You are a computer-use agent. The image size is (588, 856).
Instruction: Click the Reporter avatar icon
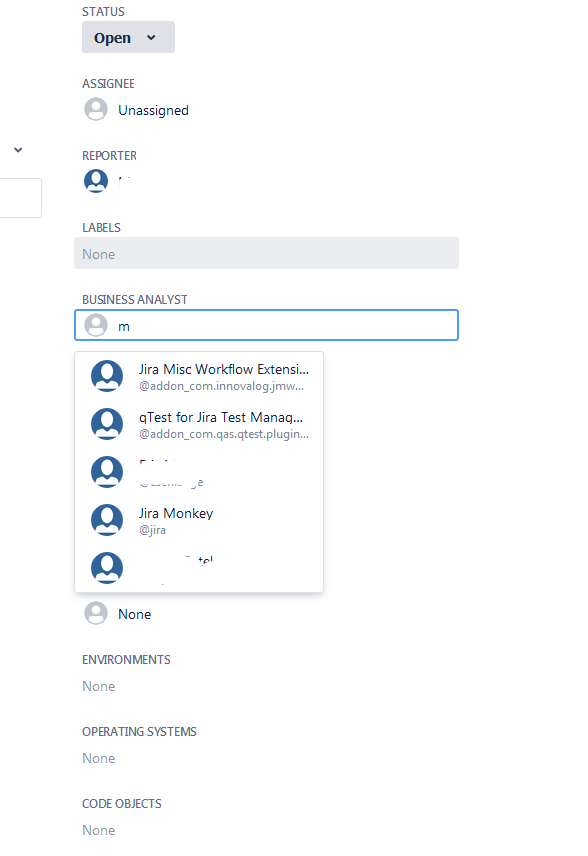tap(96, 181)
